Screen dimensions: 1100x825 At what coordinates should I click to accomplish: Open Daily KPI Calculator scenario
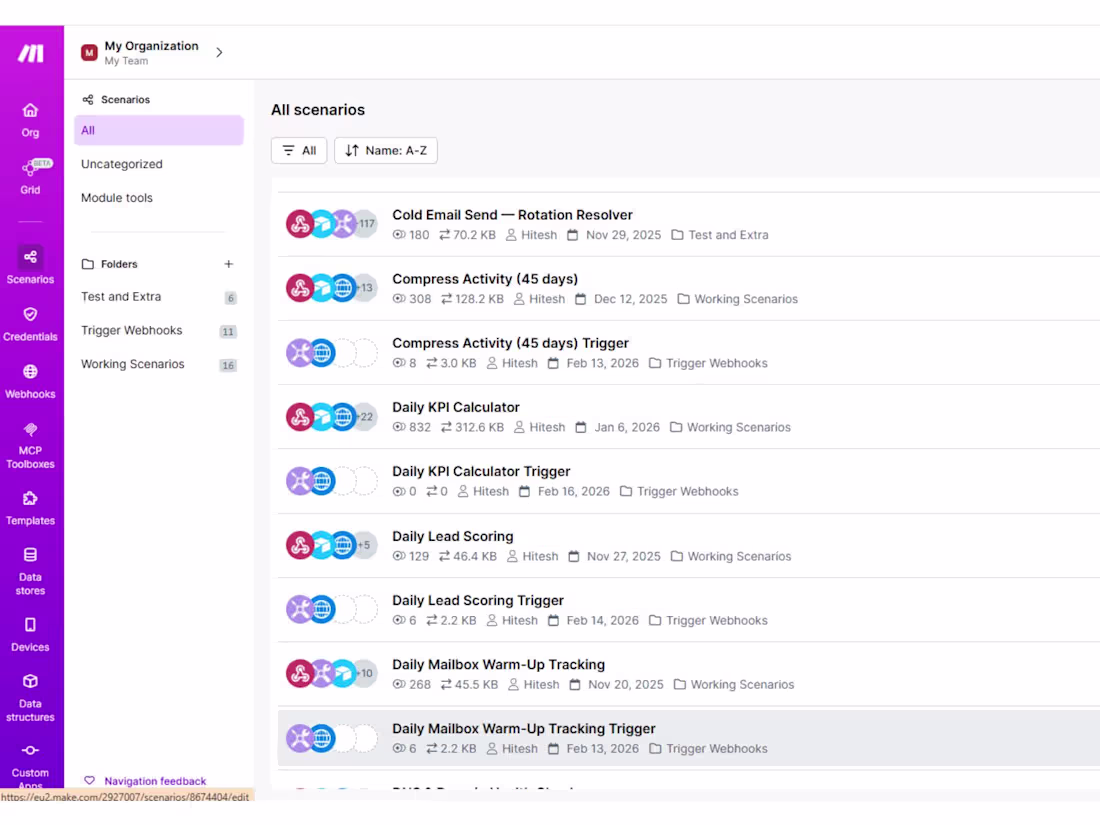tap(455, 407)
